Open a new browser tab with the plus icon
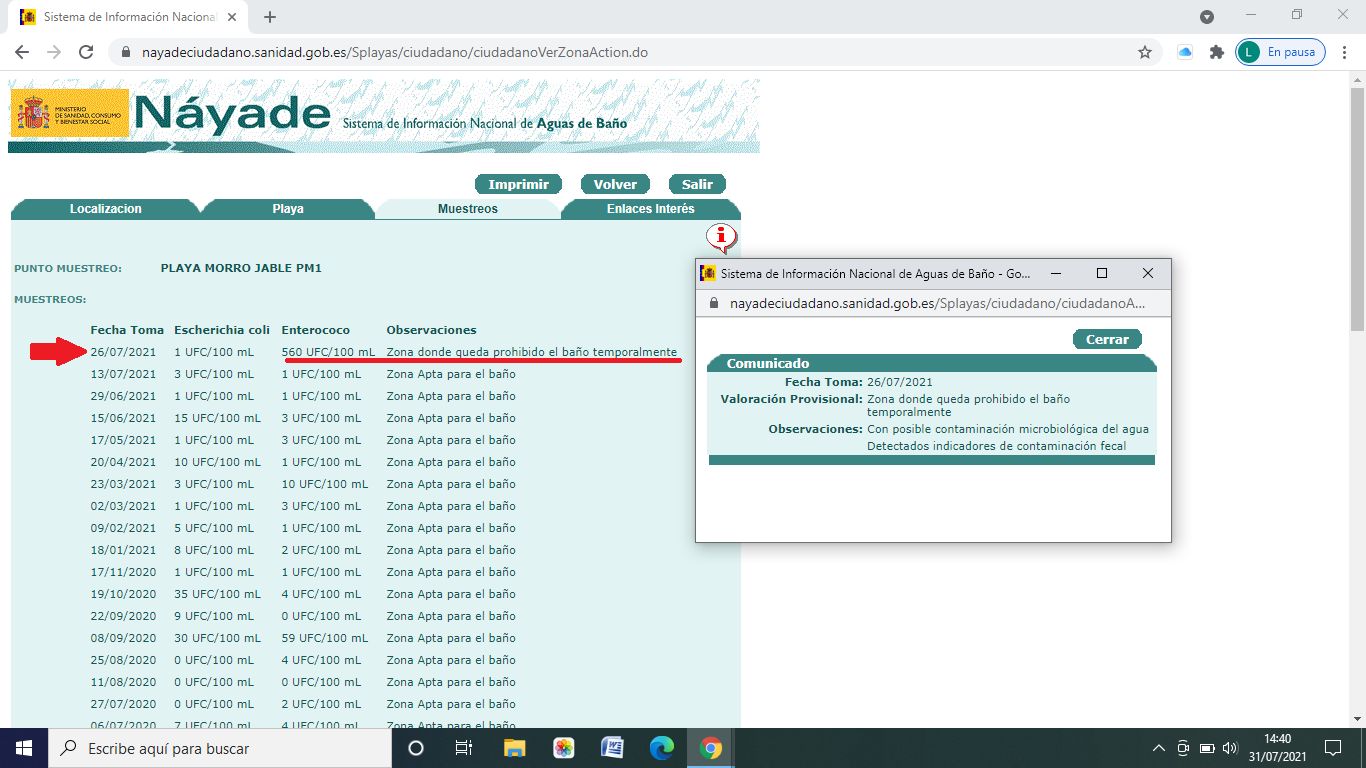1366x768 pixels. pyautogui.click(x=270, y=17)
